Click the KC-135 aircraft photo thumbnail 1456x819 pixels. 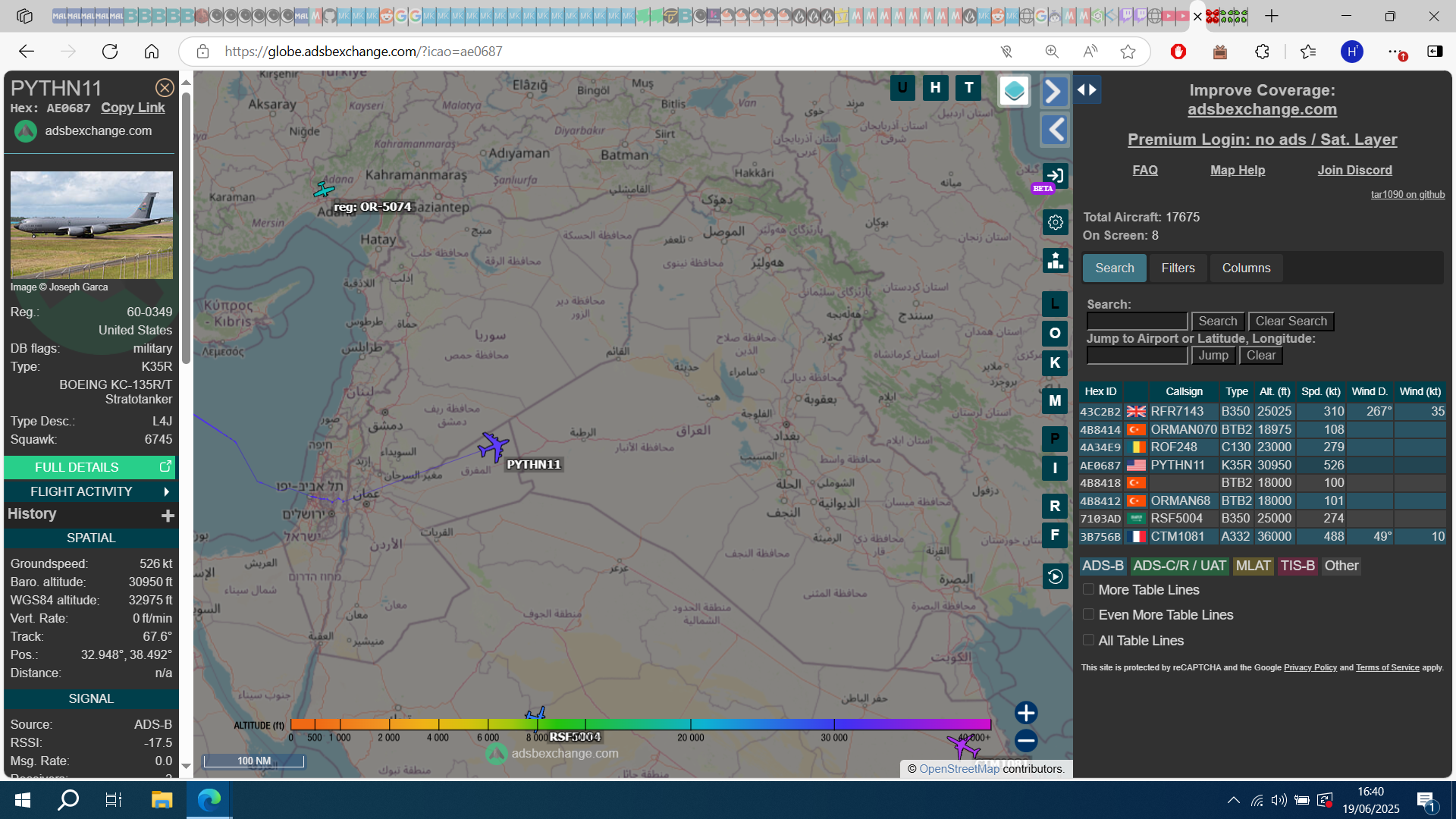pyautogui.click(x=92, y=225)
